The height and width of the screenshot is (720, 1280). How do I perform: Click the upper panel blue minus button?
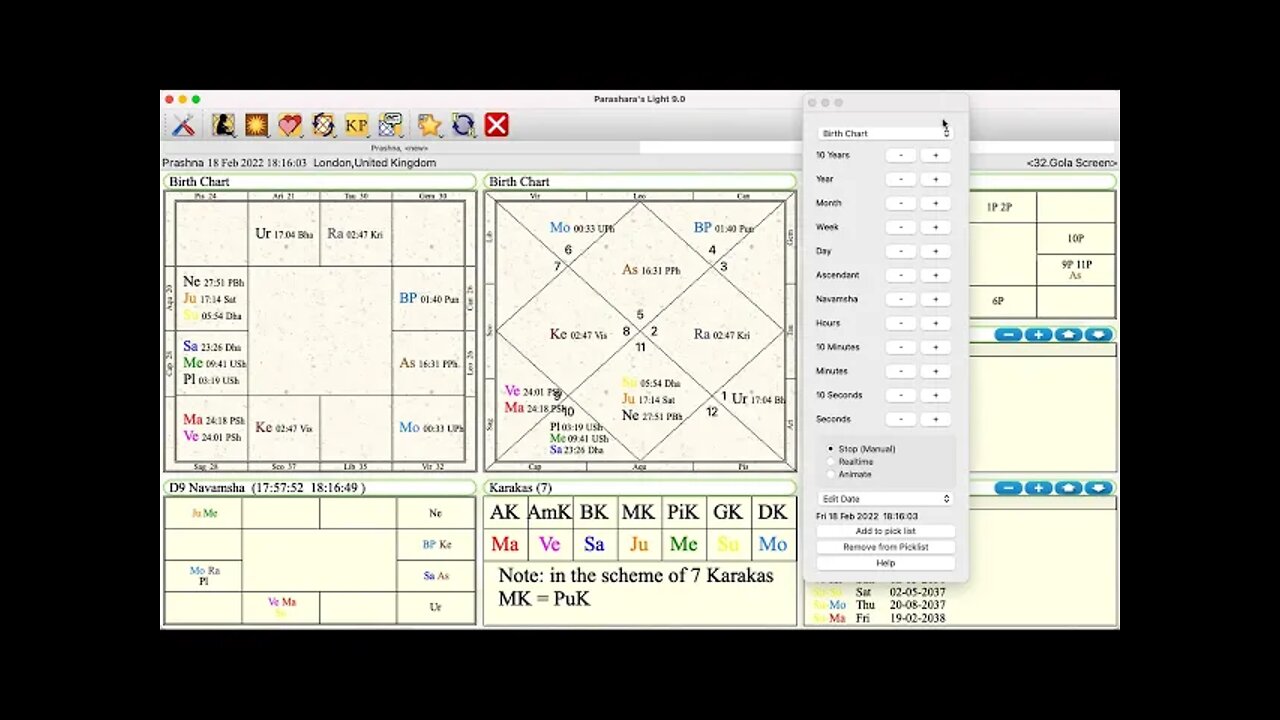point(1008,335)
